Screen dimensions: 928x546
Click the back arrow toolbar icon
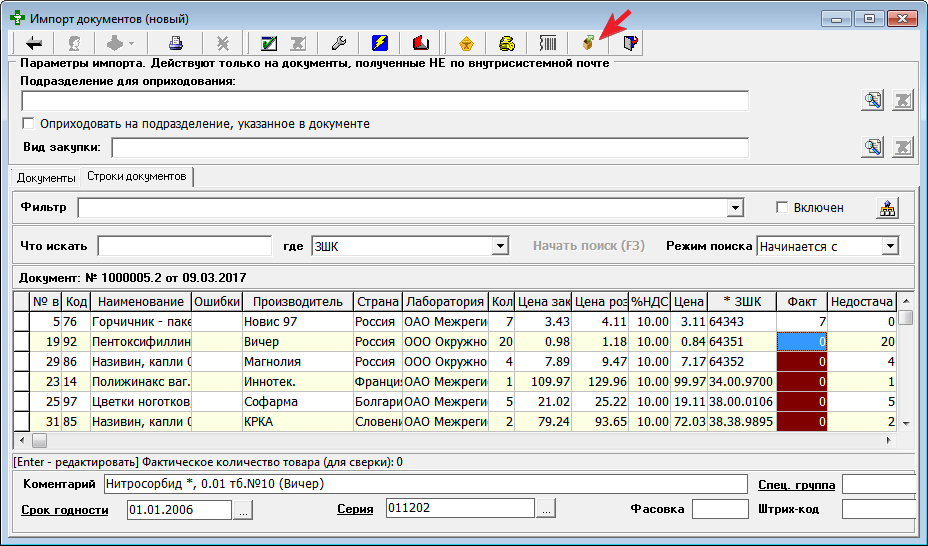(x=34, y=43)
